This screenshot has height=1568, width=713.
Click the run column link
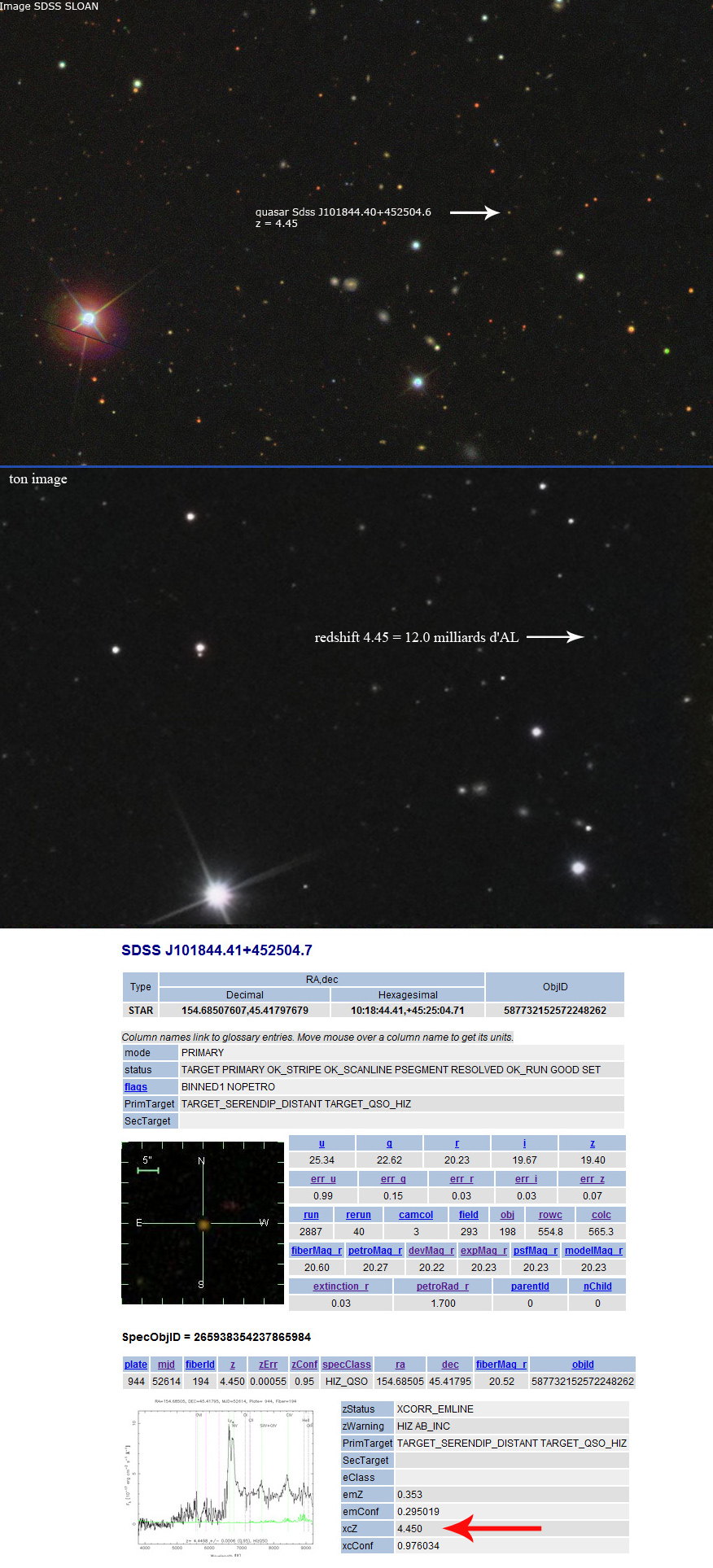(311, 1215)
